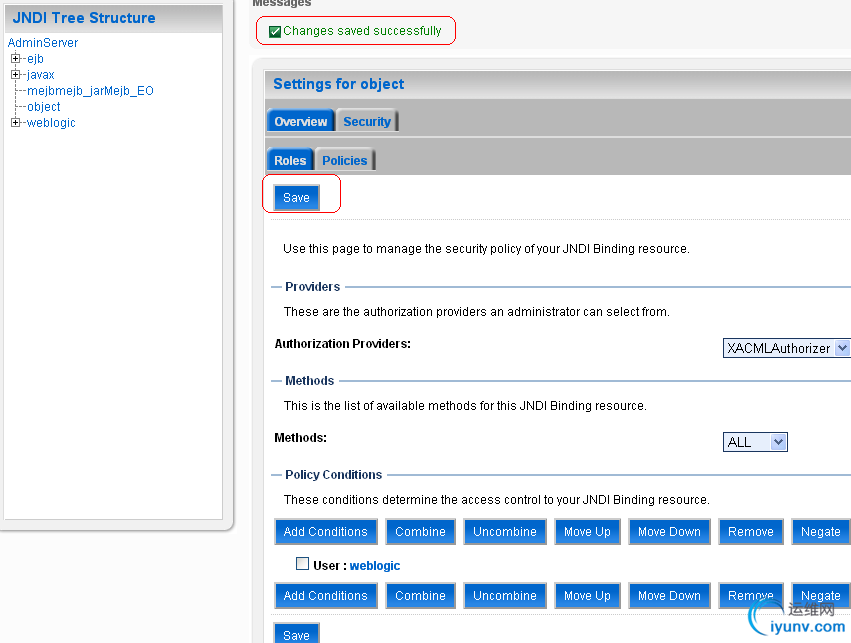The width and height of the screenshot is (851, 643).
Task: Click the top Save button
Action: [296, 198]
